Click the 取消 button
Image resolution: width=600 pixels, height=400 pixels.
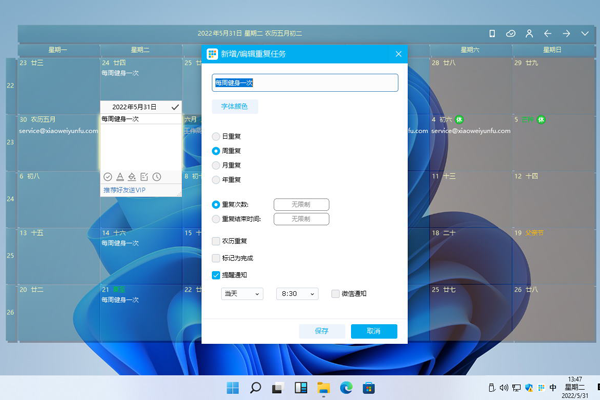tap(373, 331)
